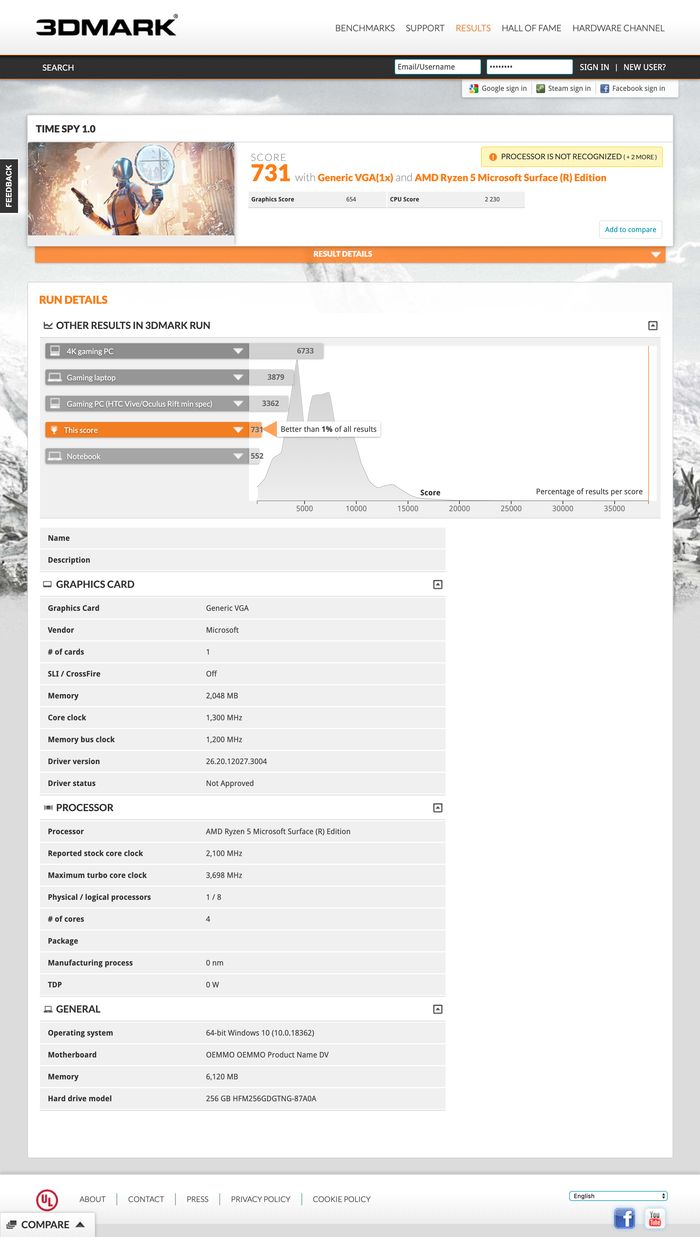Open the About footer link
This screenshot has width=700, height=1237.
(92, 1199)
